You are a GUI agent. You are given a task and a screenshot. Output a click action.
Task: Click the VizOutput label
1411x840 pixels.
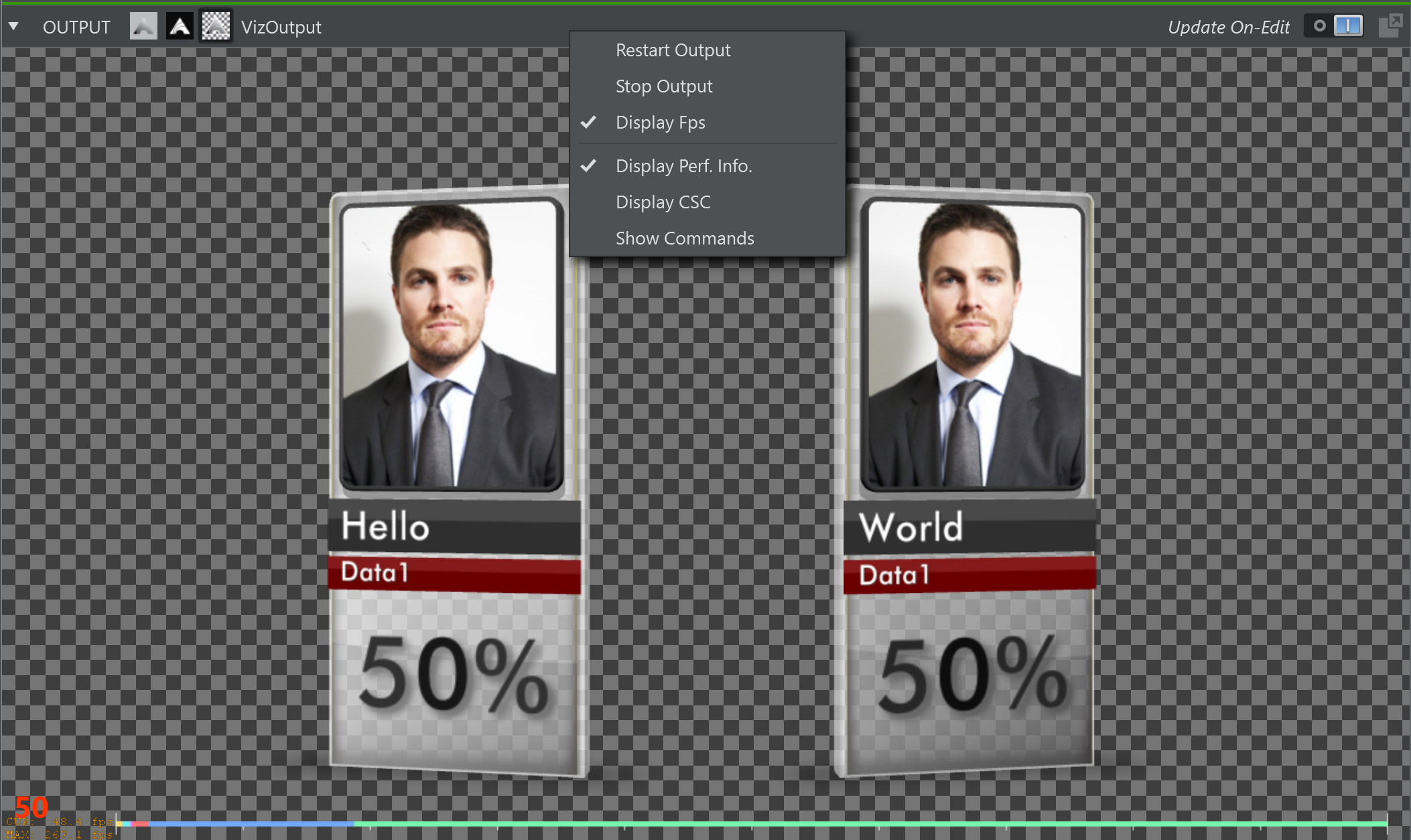(281, 27)
